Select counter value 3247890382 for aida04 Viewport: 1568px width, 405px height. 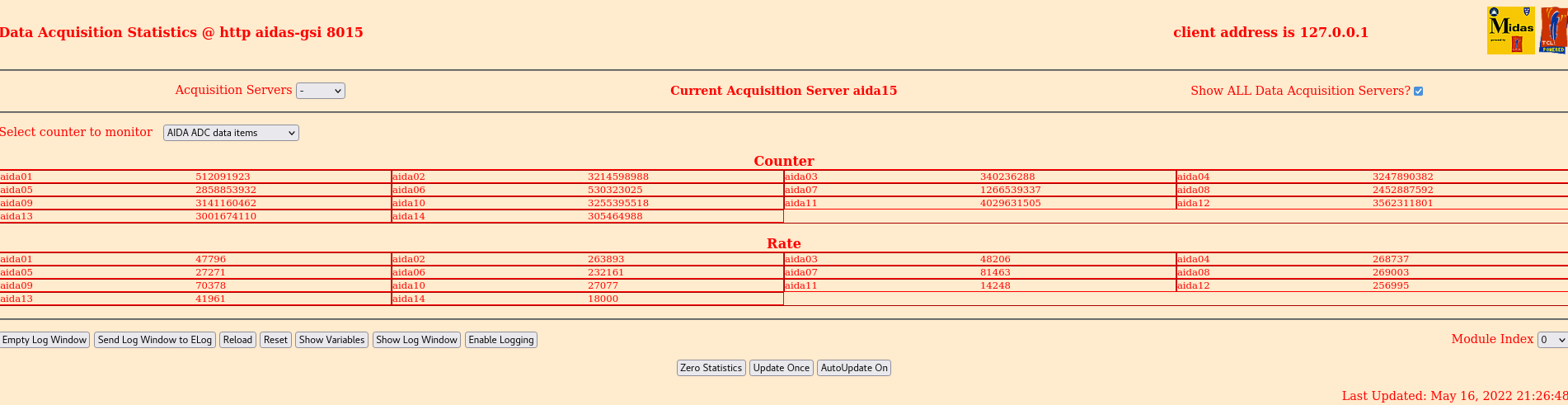[1403, 177]
